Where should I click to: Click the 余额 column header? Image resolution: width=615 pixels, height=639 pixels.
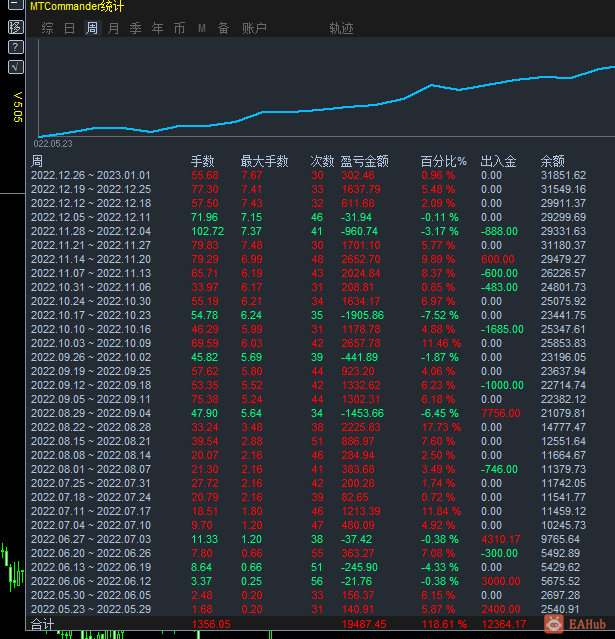(x=553, y=161)
